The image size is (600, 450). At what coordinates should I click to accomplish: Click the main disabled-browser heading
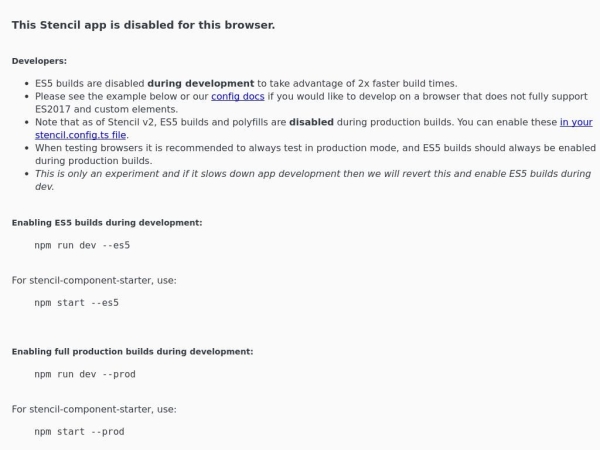click(143, 25)
